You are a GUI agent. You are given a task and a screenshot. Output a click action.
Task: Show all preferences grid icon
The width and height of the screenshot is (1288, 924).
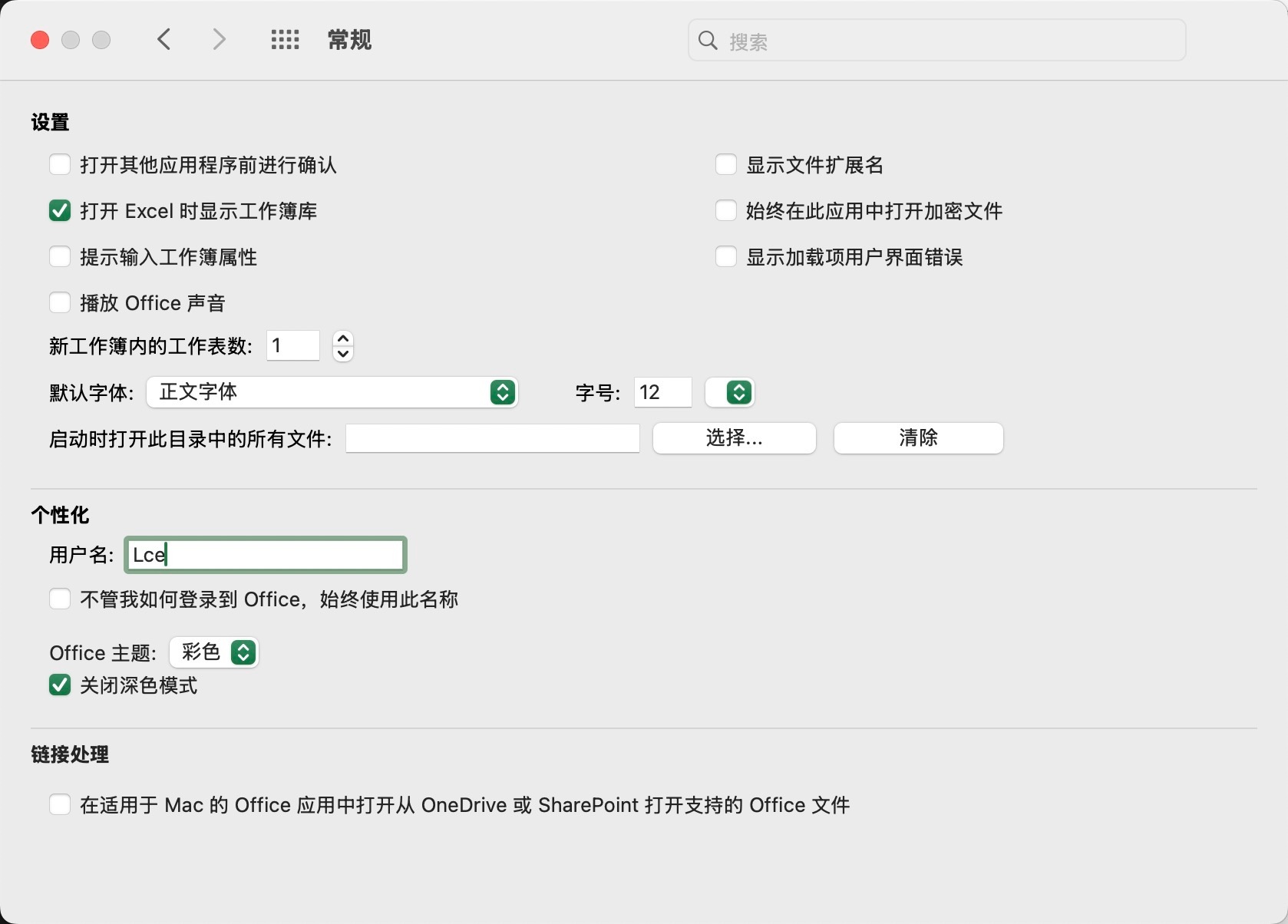coord(286,40)
